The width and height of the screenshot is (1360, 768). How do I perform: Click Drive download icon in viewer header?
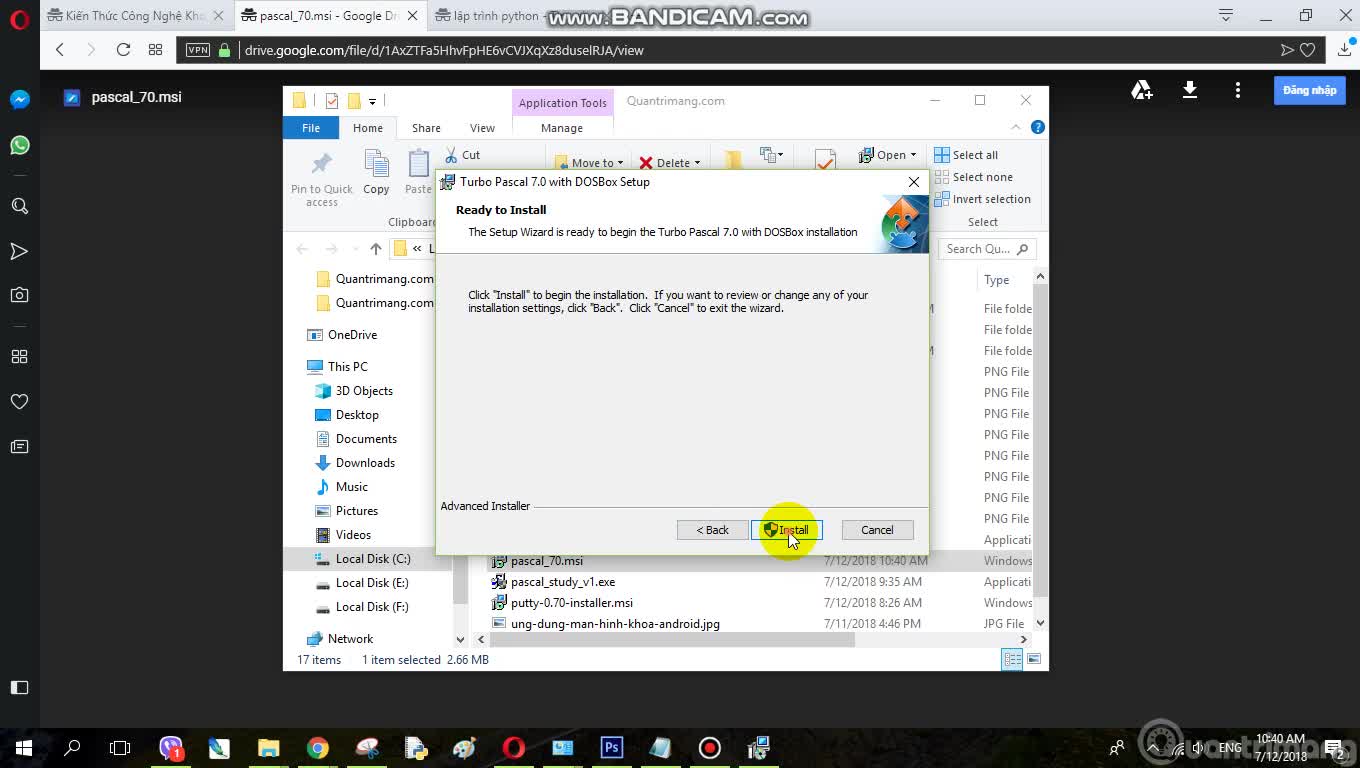pos(1190,90)
